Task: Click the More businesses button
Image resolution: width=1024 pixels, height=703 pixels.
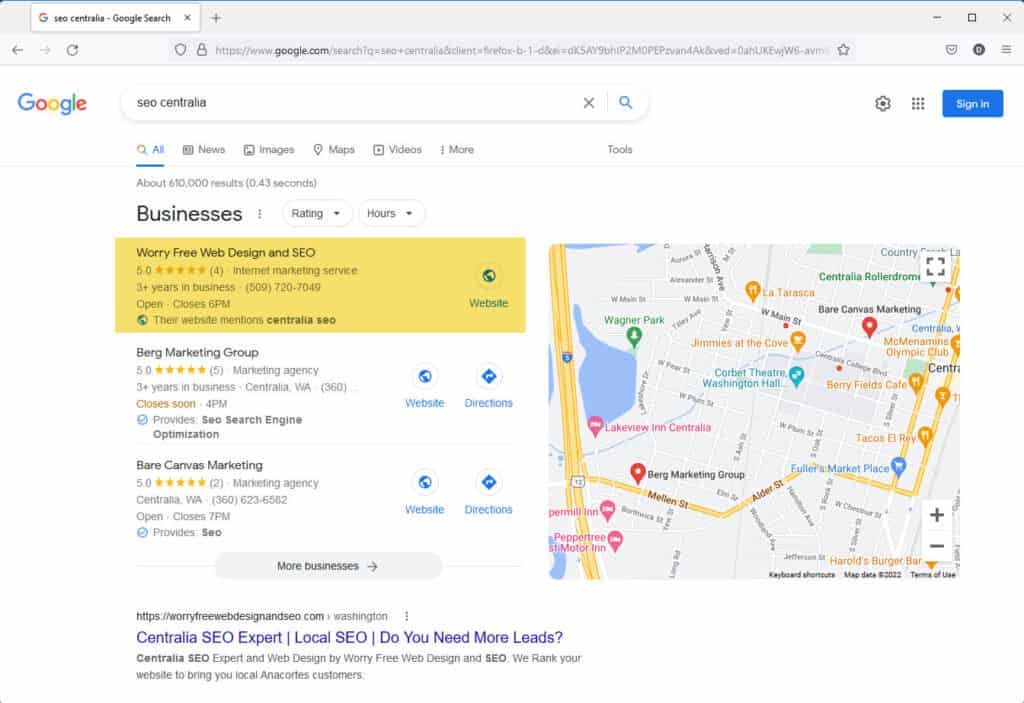Action: pyautogui.click(x=328, y=566)
